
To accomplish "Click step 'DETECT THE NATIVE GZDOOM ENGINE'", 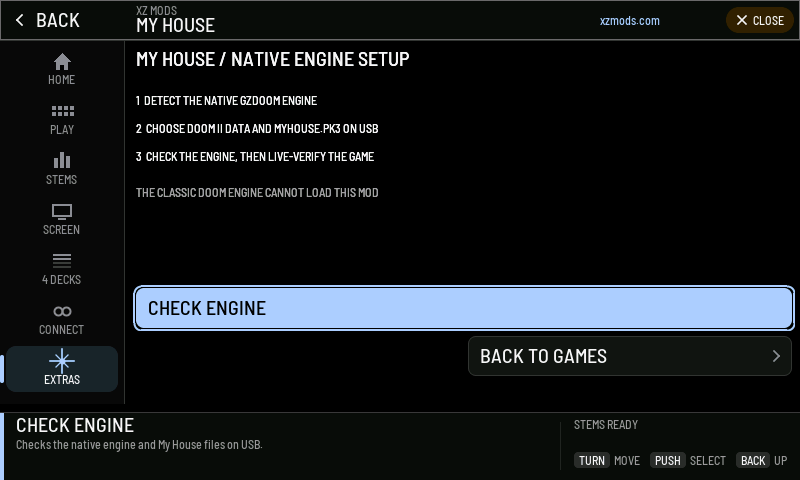I will [230, 100].
